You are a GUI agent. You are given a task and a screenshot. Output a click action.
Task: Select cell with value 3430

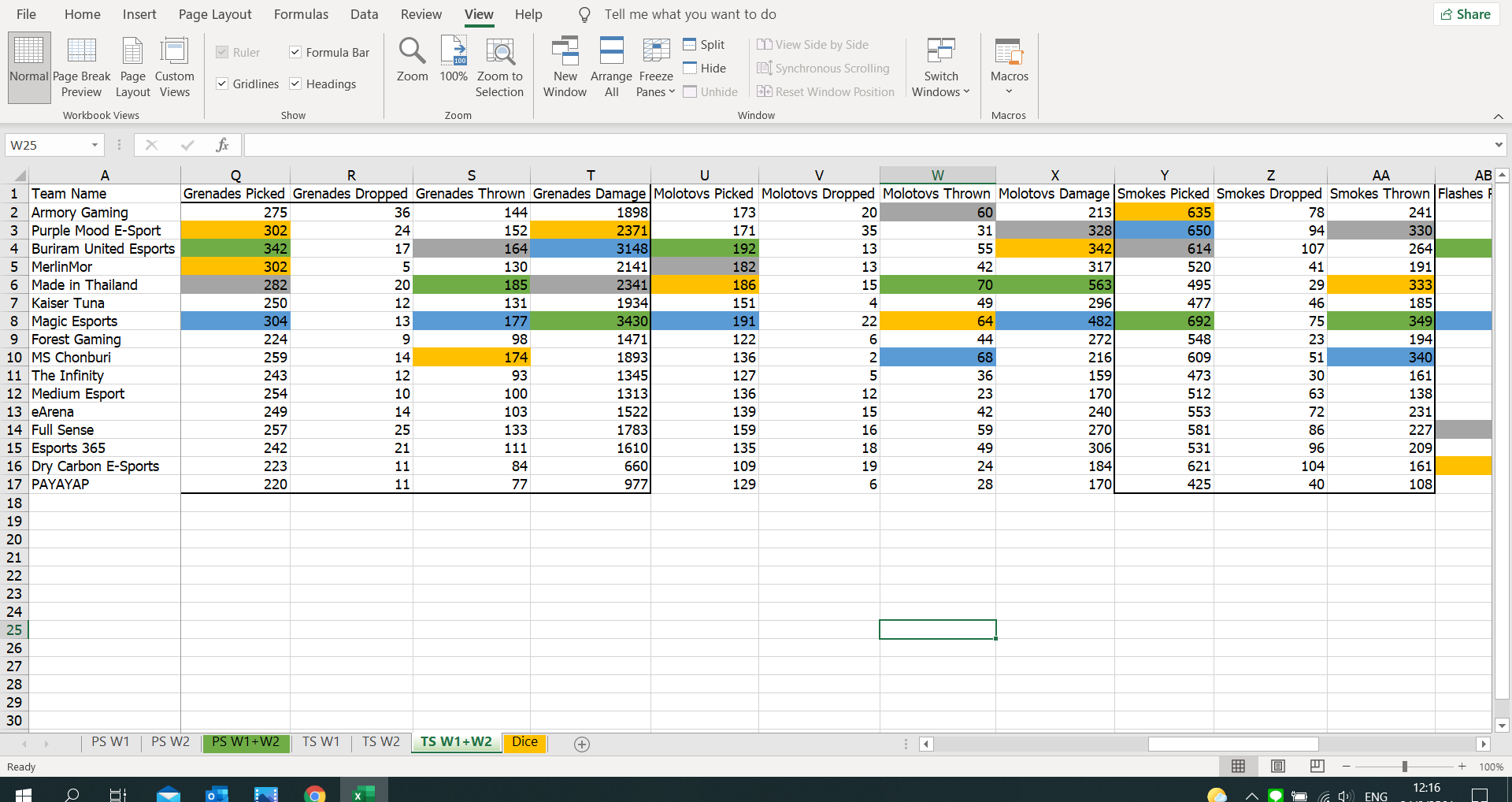591,321
